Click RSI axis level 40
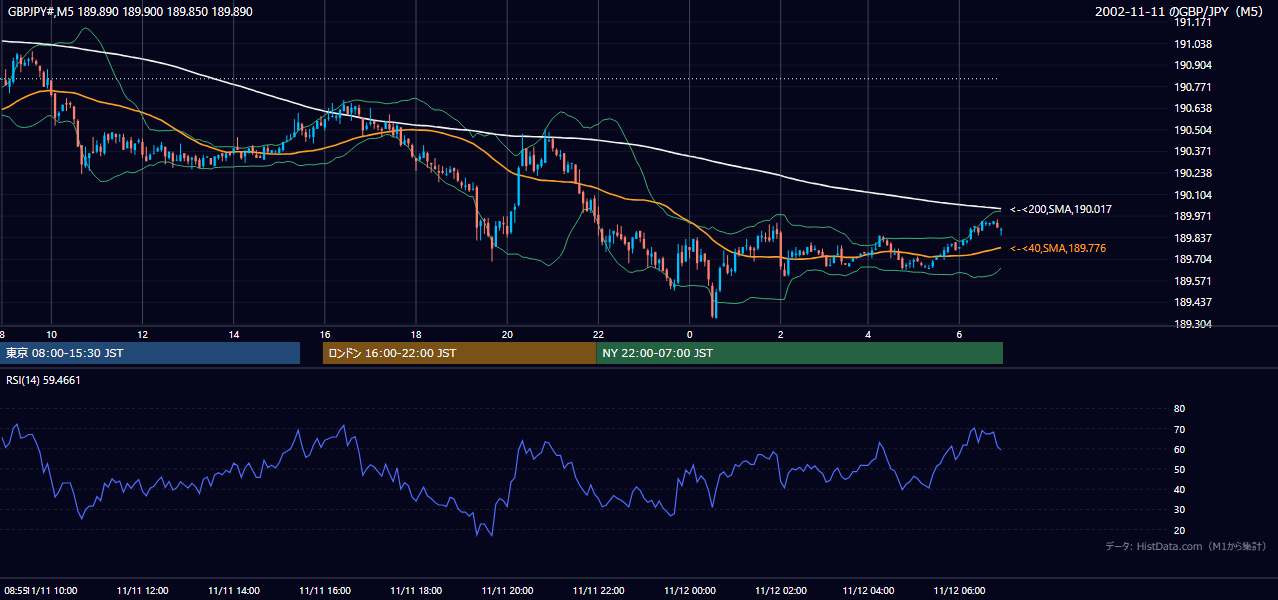 [1179, 489]
